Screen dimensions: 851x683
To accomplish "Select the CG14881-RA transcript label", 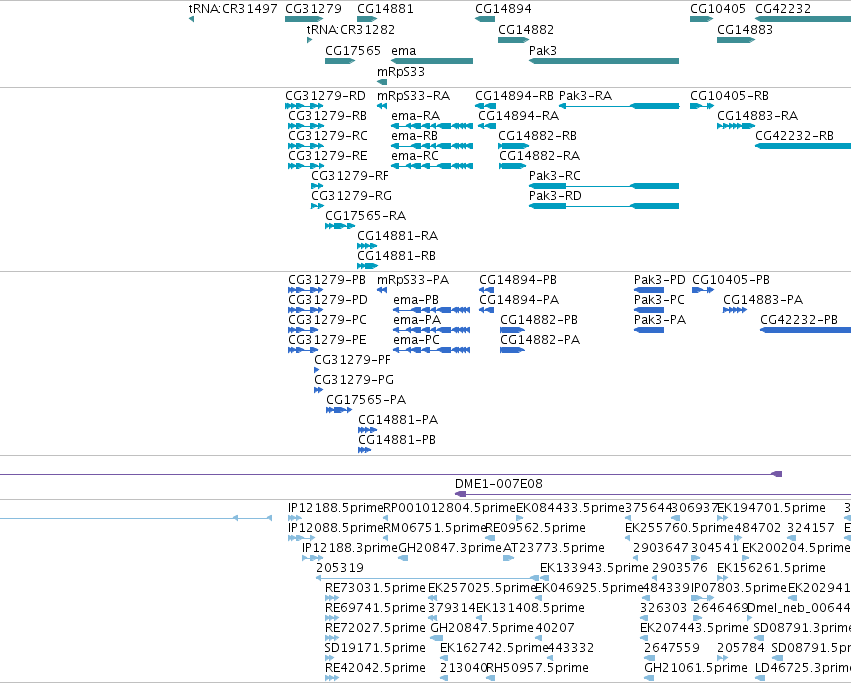I will [397, 236].
